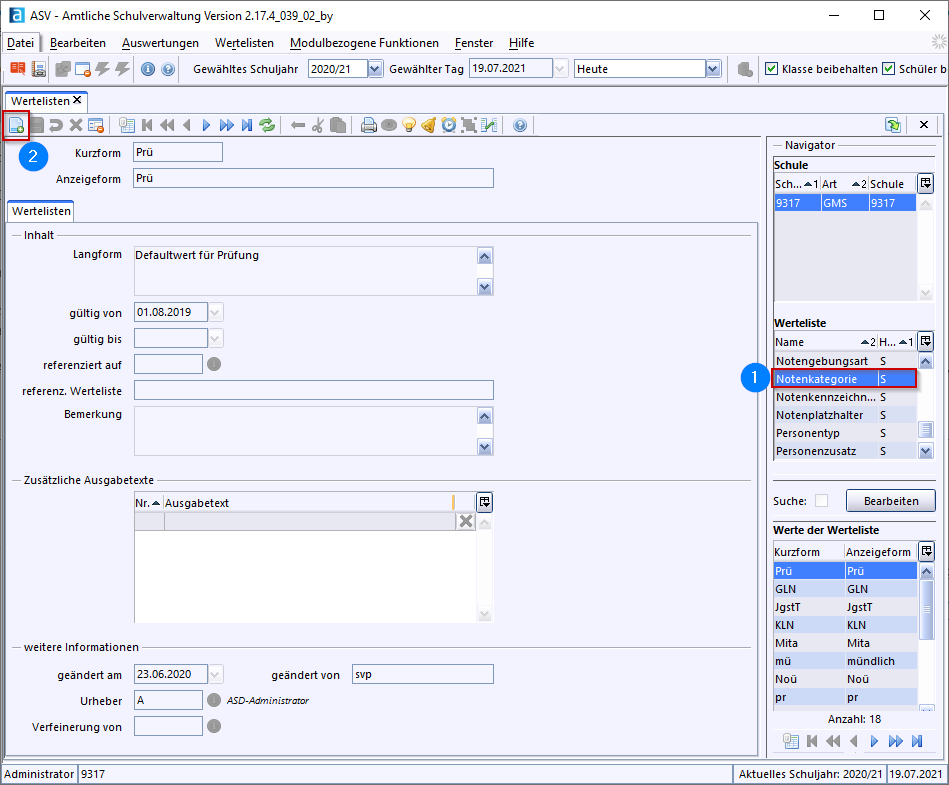
Task: Click the referenz. Werteliste field
Action: pos(314,390)
